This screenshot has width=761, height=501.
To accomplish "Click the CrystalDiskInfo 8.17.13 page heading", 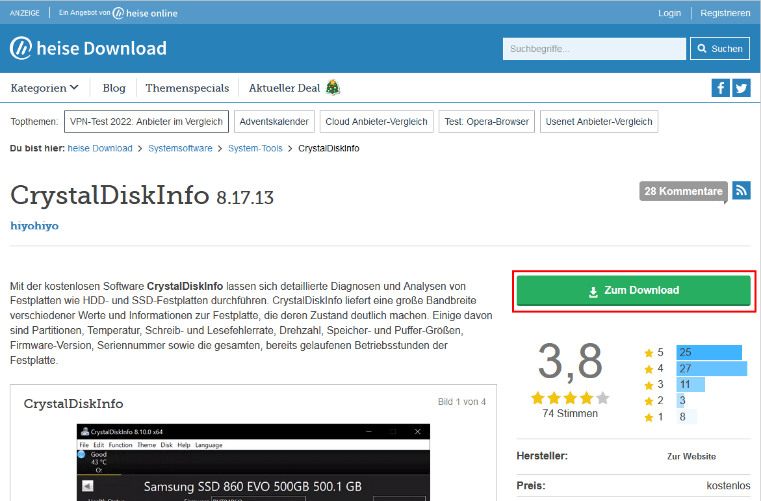I will pos(142,195).
